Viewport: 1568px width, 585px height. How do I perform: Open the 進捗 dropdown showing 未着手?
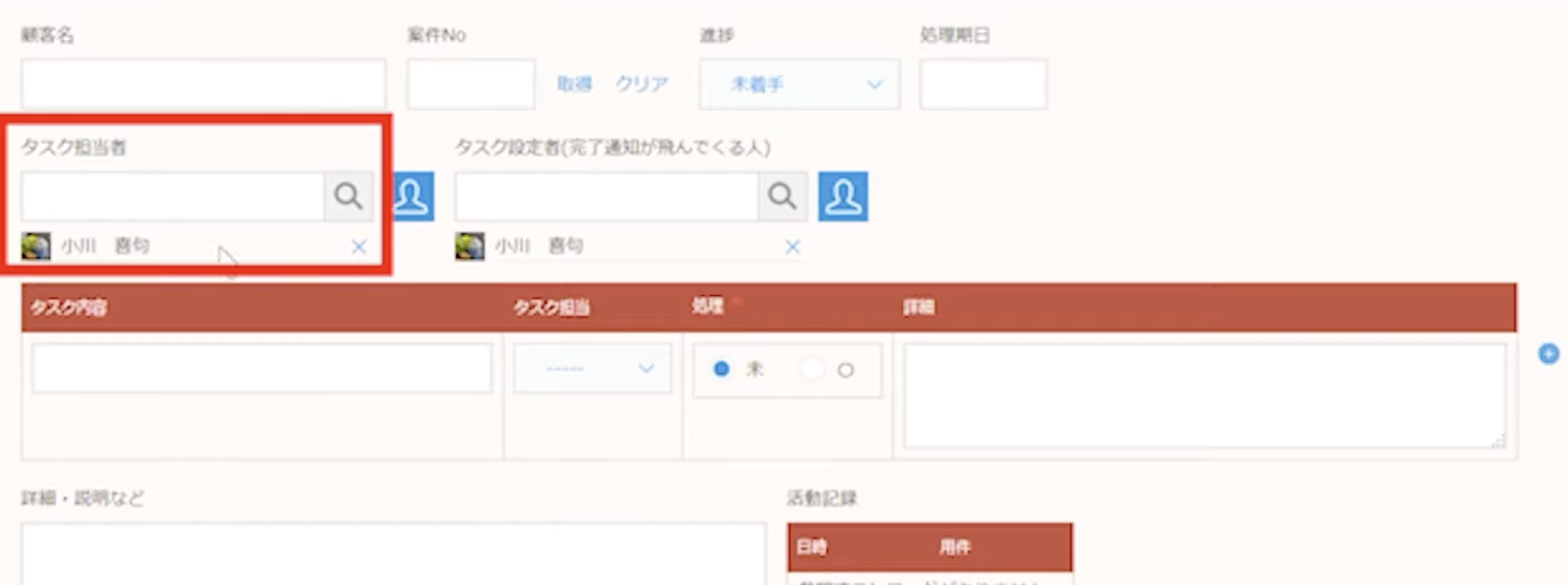click(799, 84)
